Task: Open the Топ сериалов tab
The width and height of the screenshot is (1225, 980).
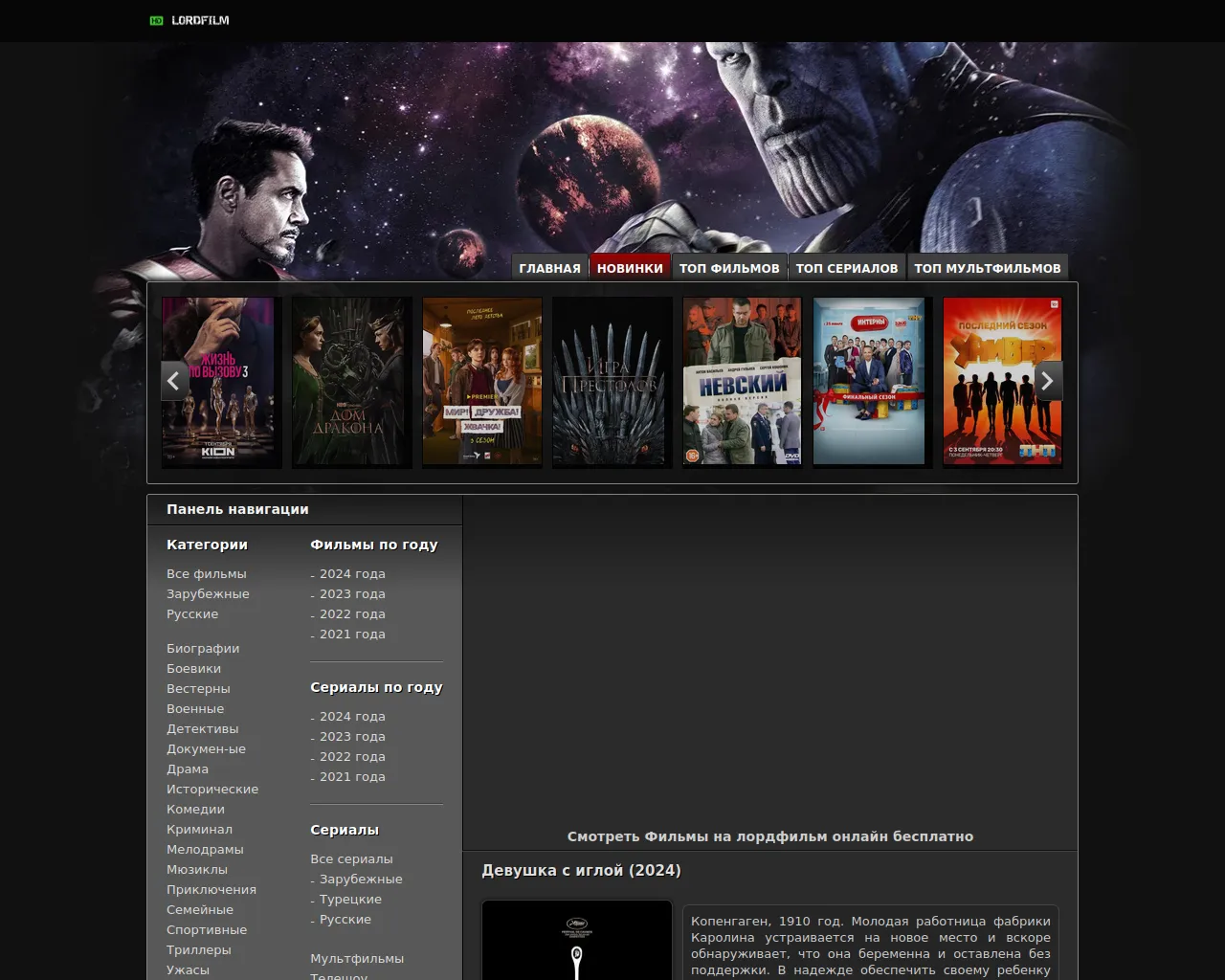Action: coord(847,268)
